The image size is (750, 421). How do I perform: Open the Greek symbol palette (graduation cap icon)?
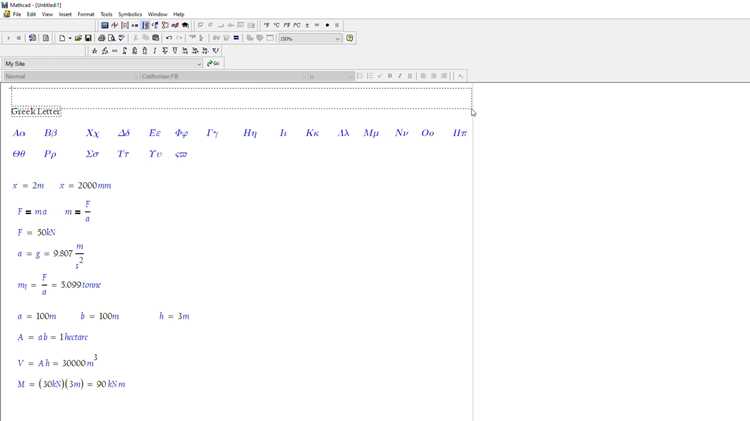pyautogui.click(x=185, y=25)
